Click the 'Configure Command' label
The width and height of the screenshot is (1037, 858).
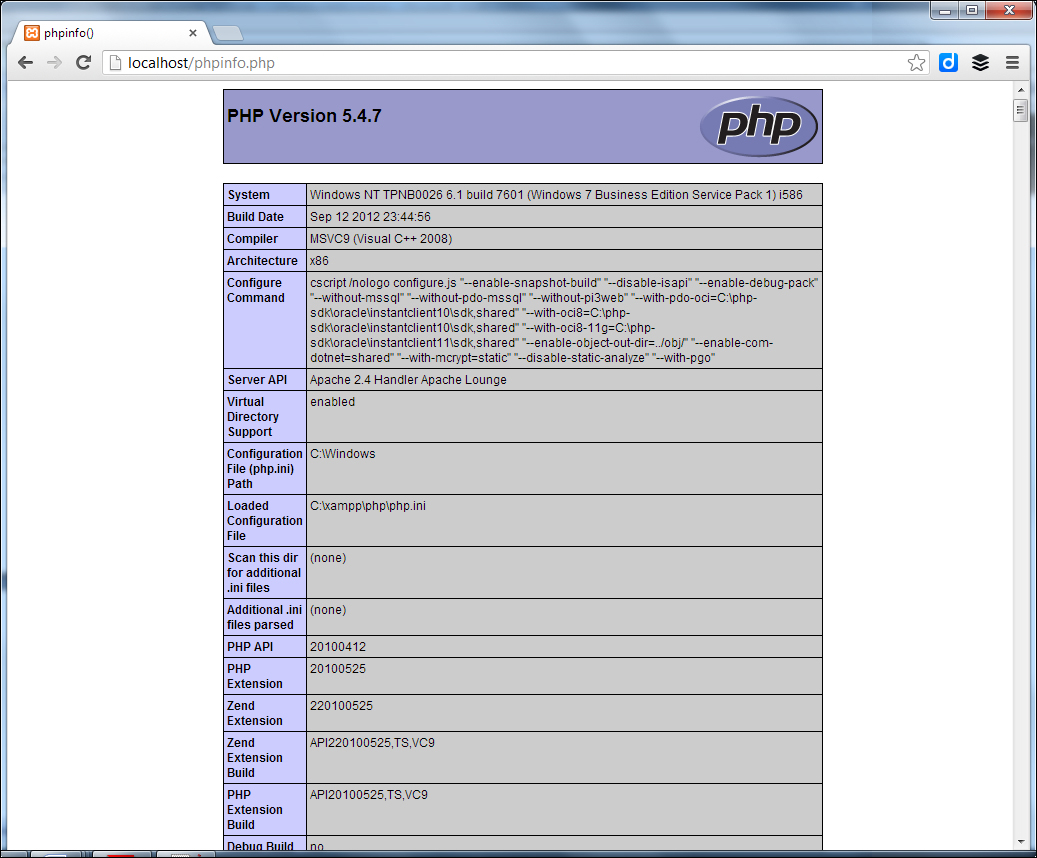pyautogui.click(x=256, y=290)
